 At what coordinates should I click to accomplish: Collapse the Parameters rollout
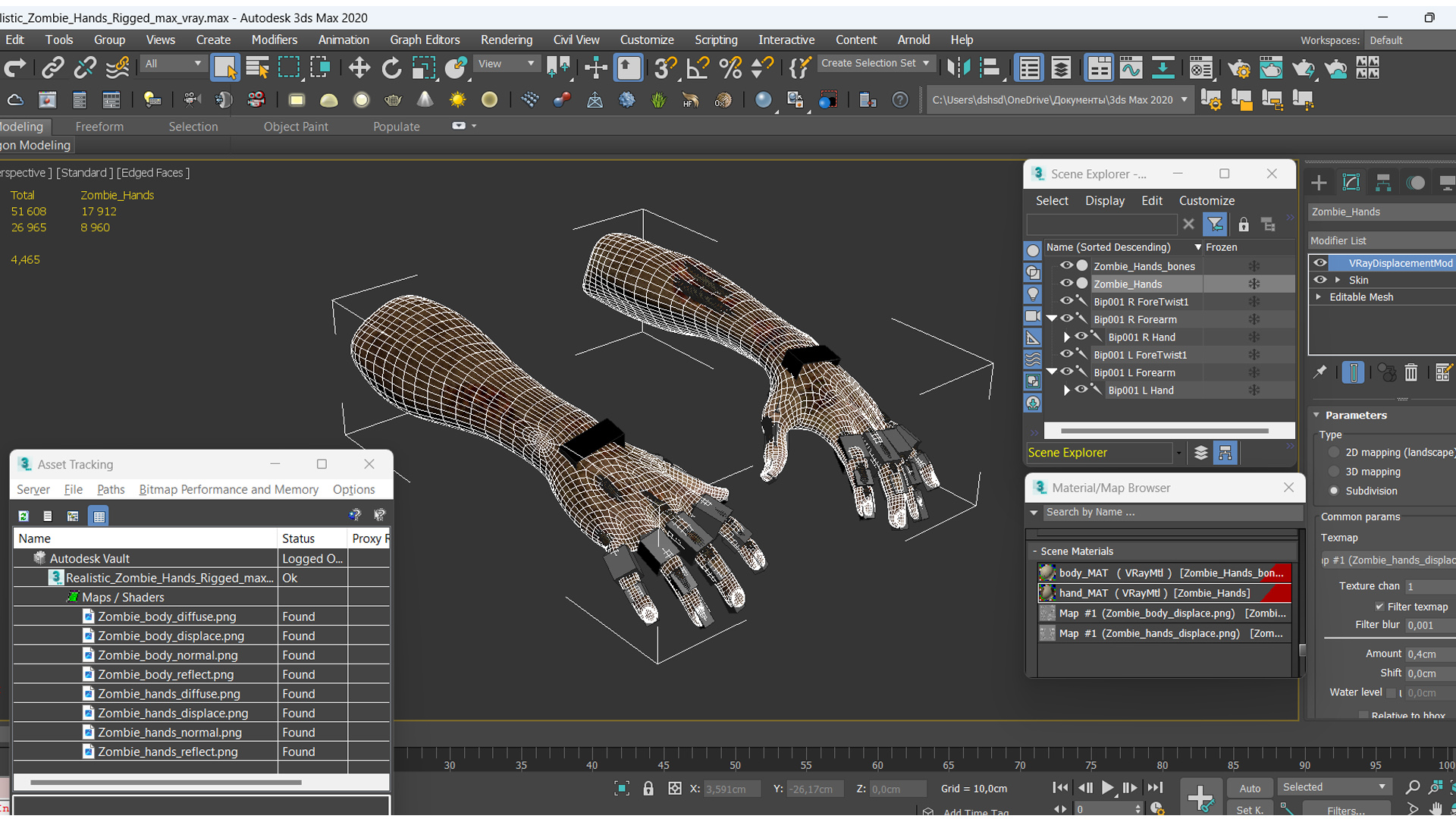tap(1317, 415)
